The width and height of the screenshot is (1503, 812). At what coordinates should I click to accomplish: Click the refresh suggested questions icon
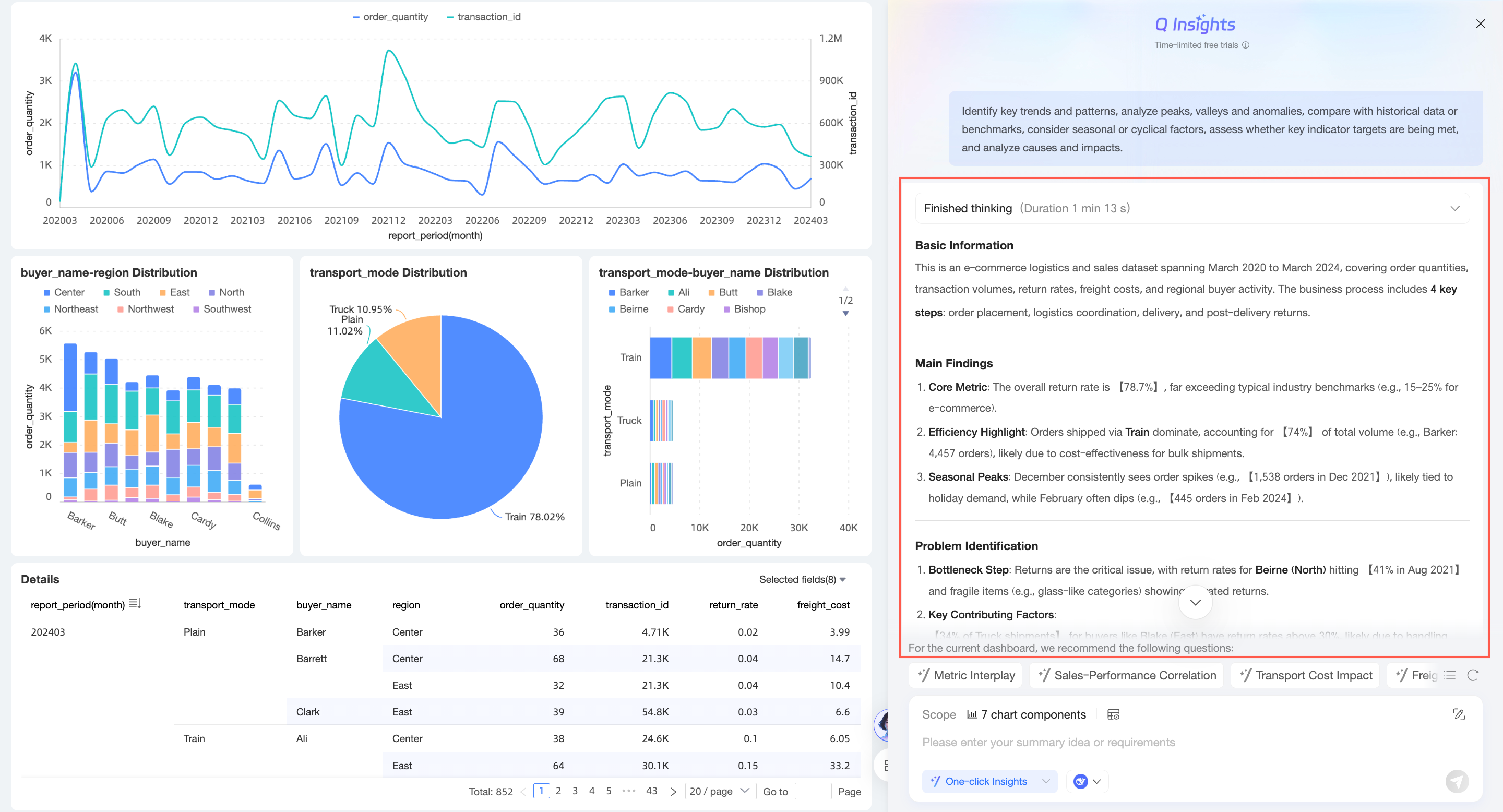1473,675
